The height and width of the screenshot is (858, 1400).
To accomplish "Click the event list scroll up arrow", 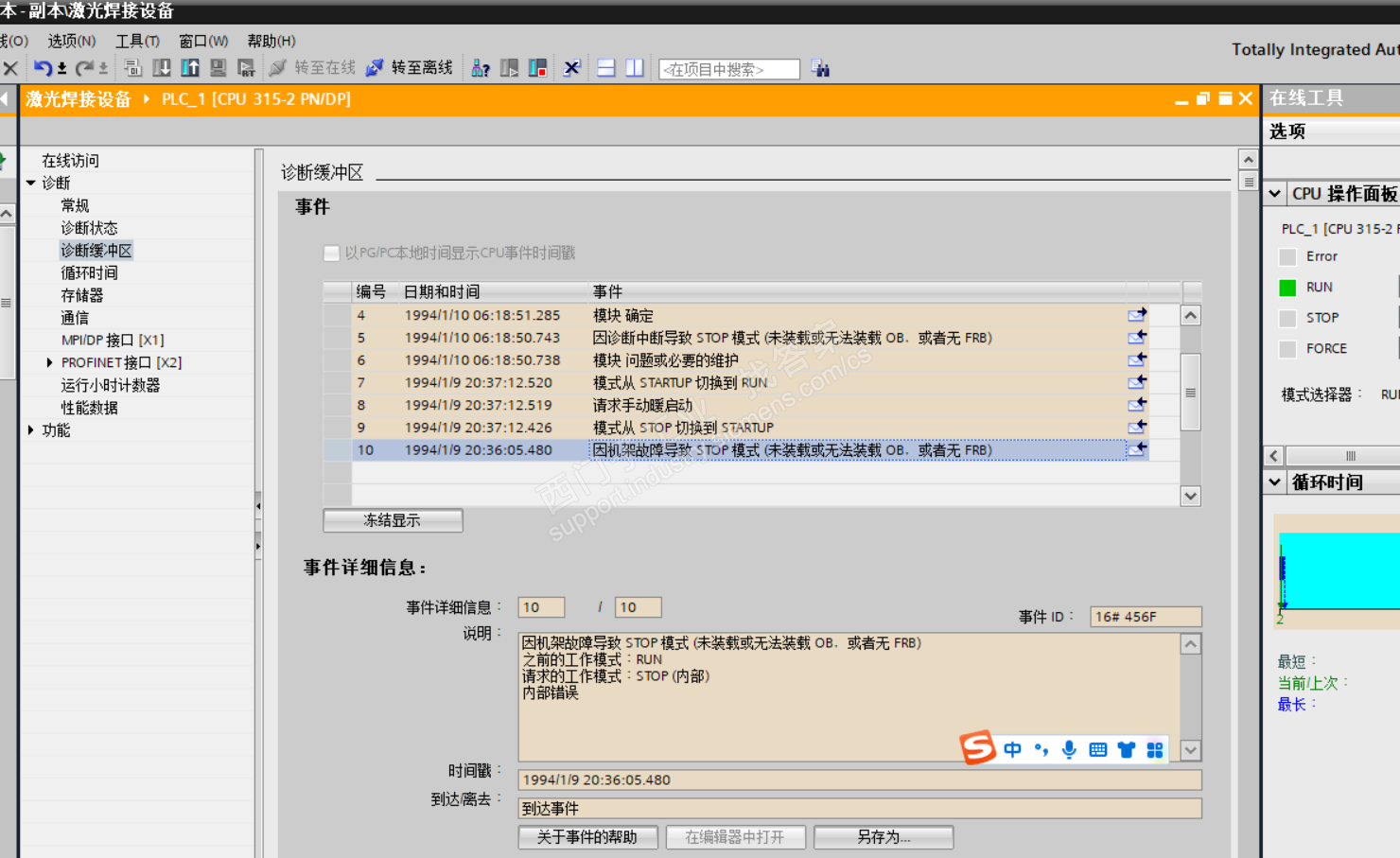I will (x=1191, y=316).
